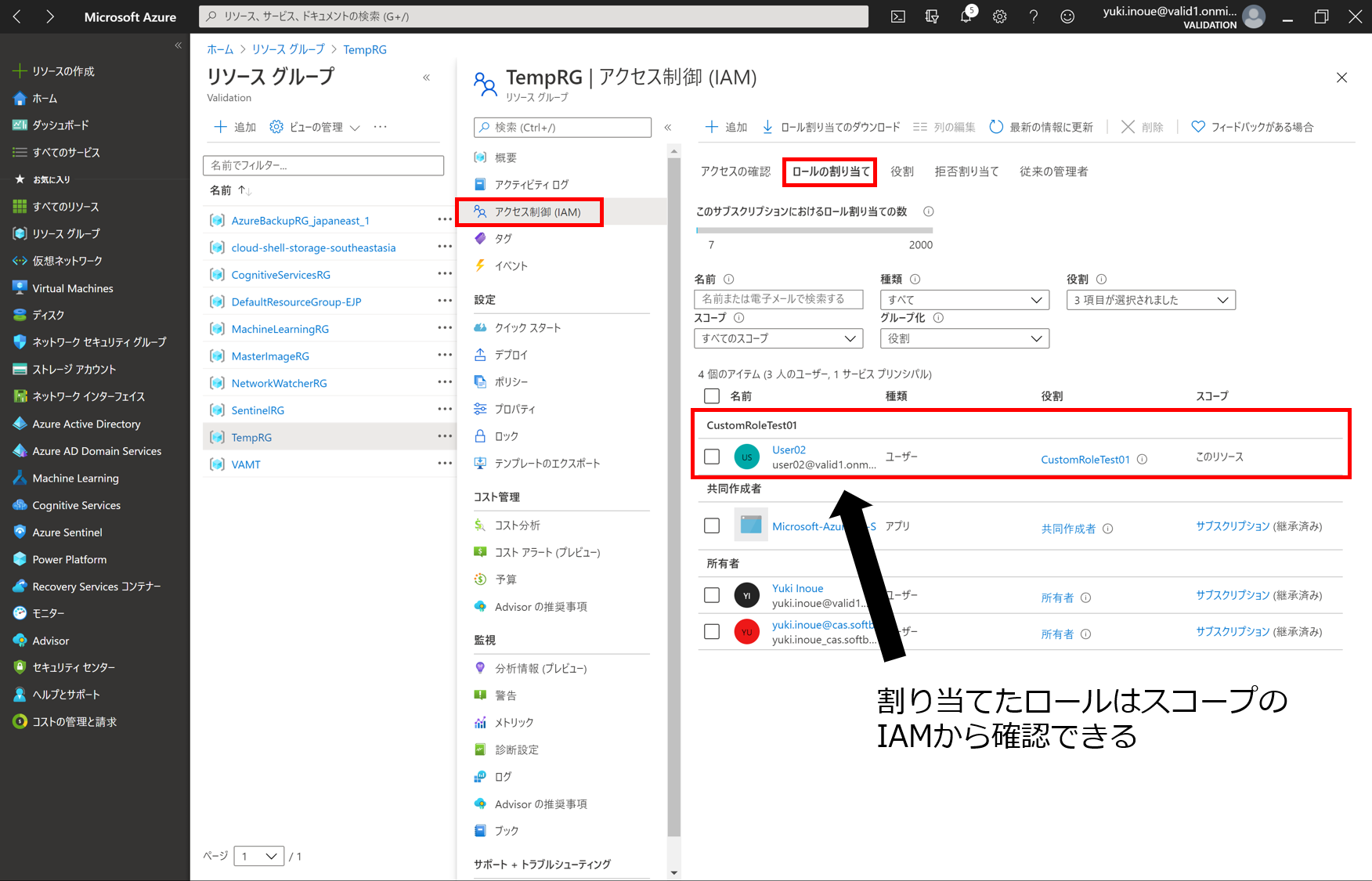Viewport: 1372px width, 881px height.
Task: Go back with the left arrow
Action: point(17,16)
